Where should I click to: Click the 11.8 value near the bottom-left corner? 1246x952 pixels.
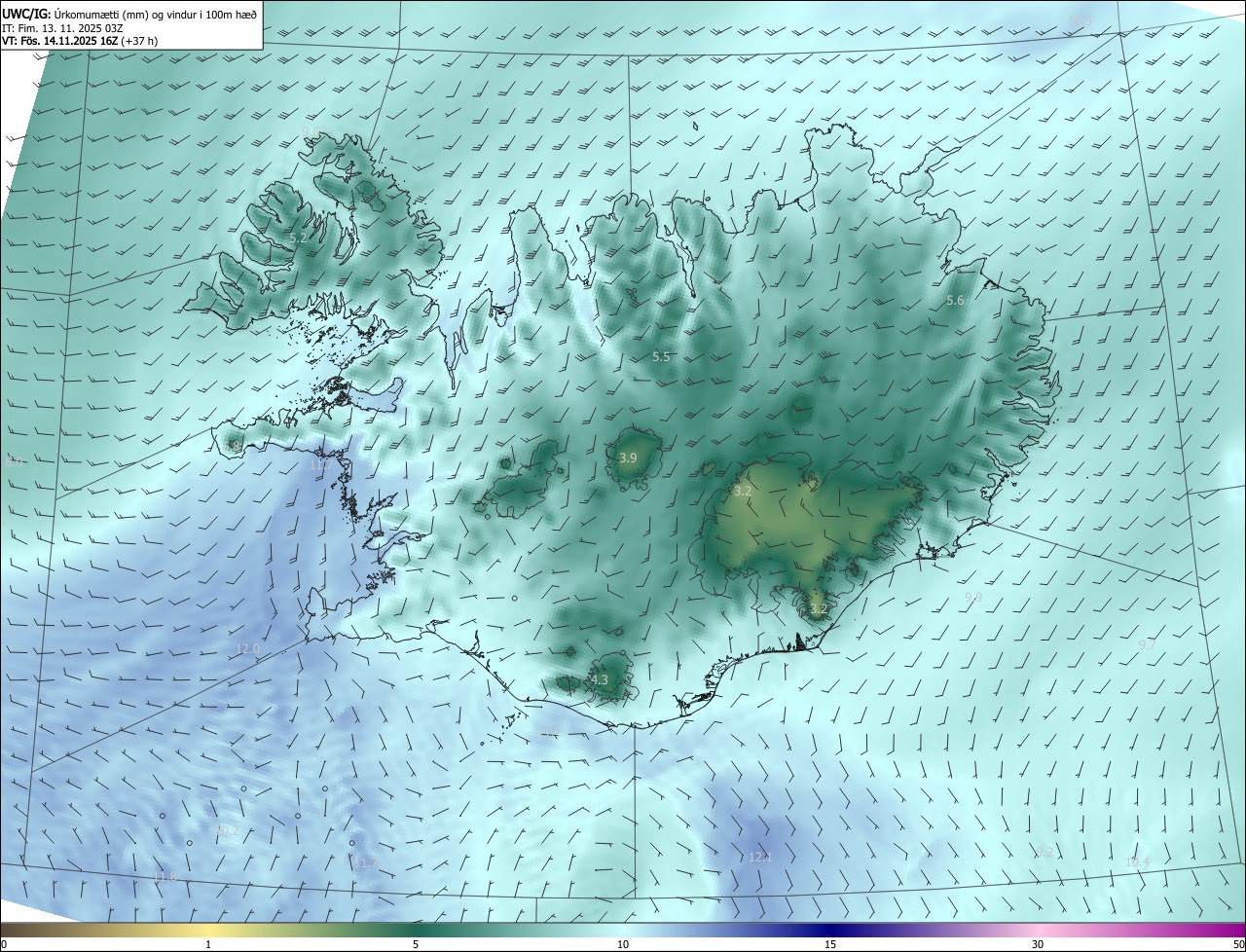coord(166,877)
